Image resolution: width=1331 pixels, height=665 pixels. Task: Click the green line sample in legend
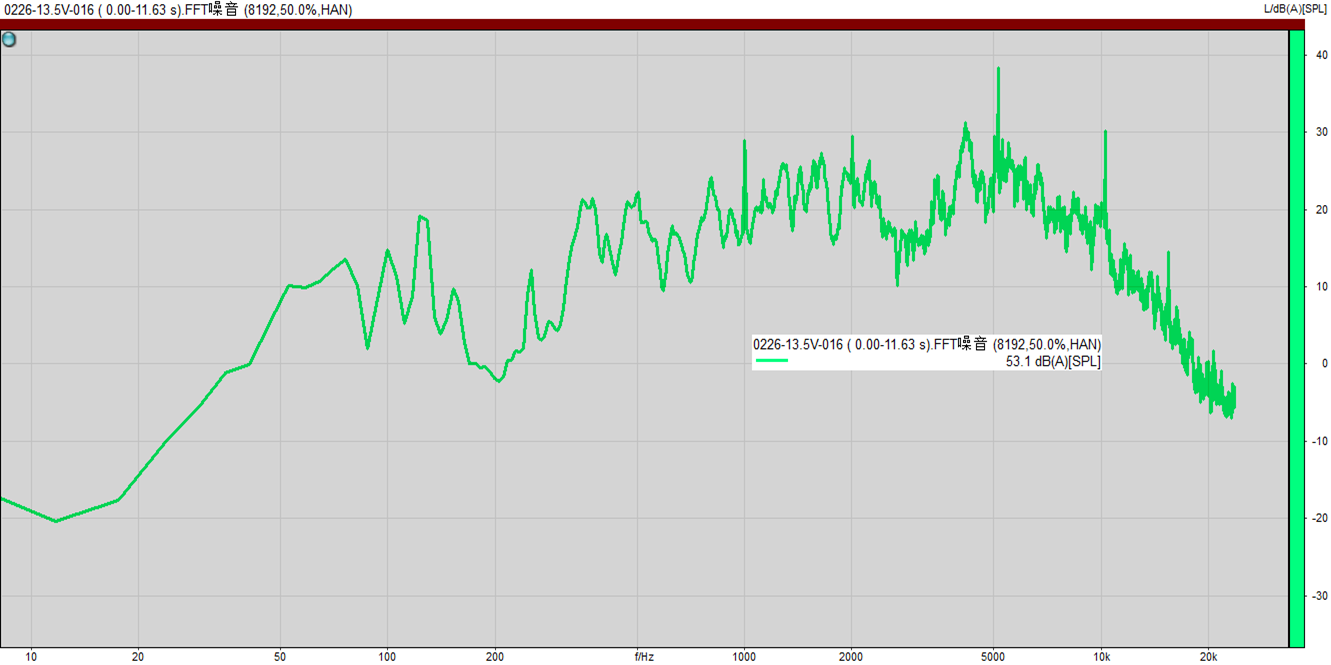pyautogui.click(x=772, y=361)
